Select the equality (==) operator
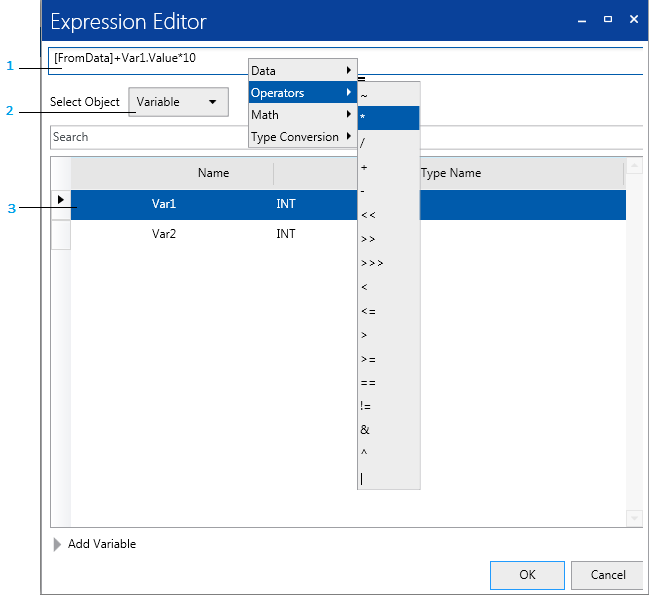The width and height of the screenshot is (649, 595). [388, 383]
